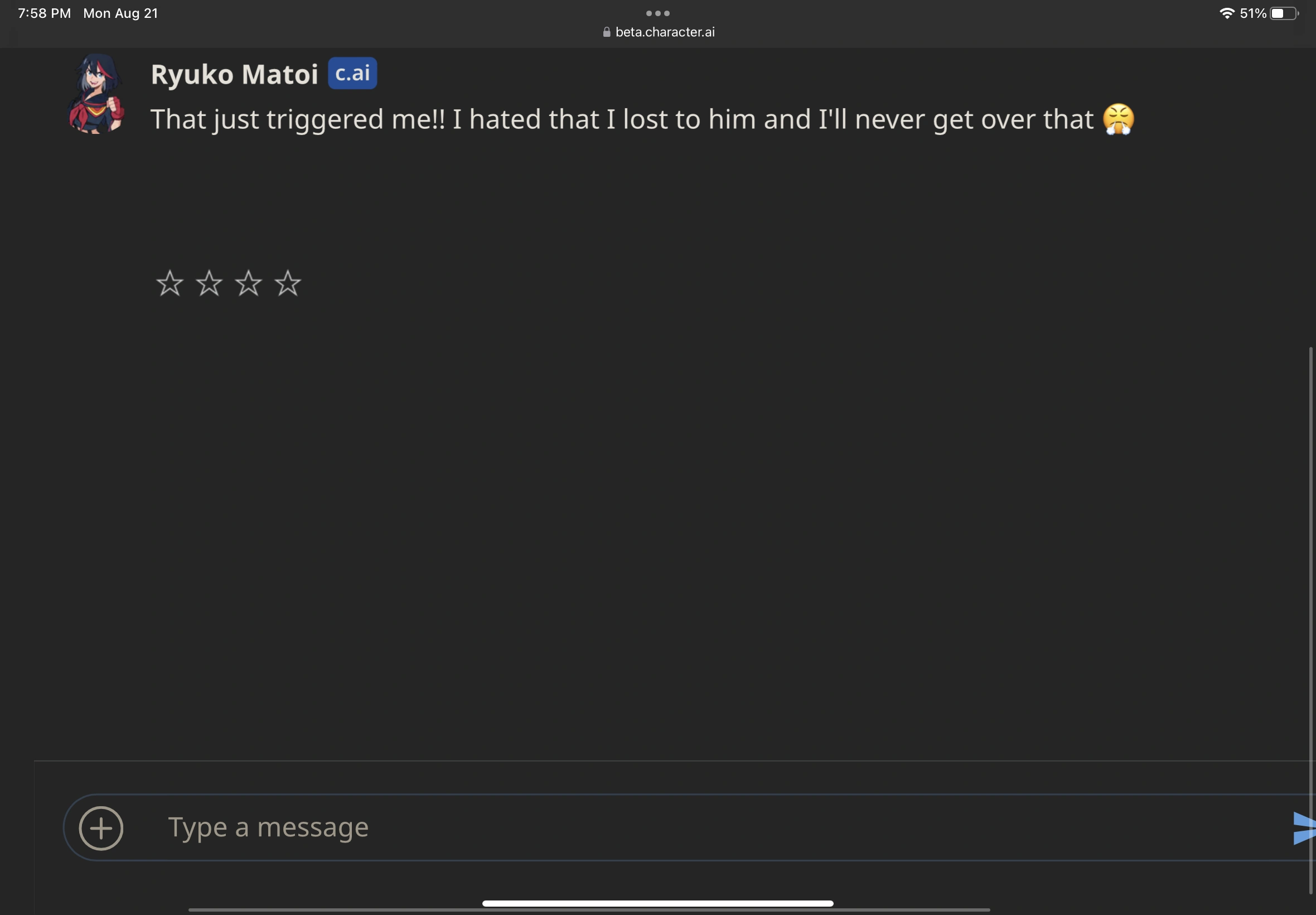Tap the beta.character.ai address bar
This screenshot has width=1316, height=915.
(x=664, y=32)
